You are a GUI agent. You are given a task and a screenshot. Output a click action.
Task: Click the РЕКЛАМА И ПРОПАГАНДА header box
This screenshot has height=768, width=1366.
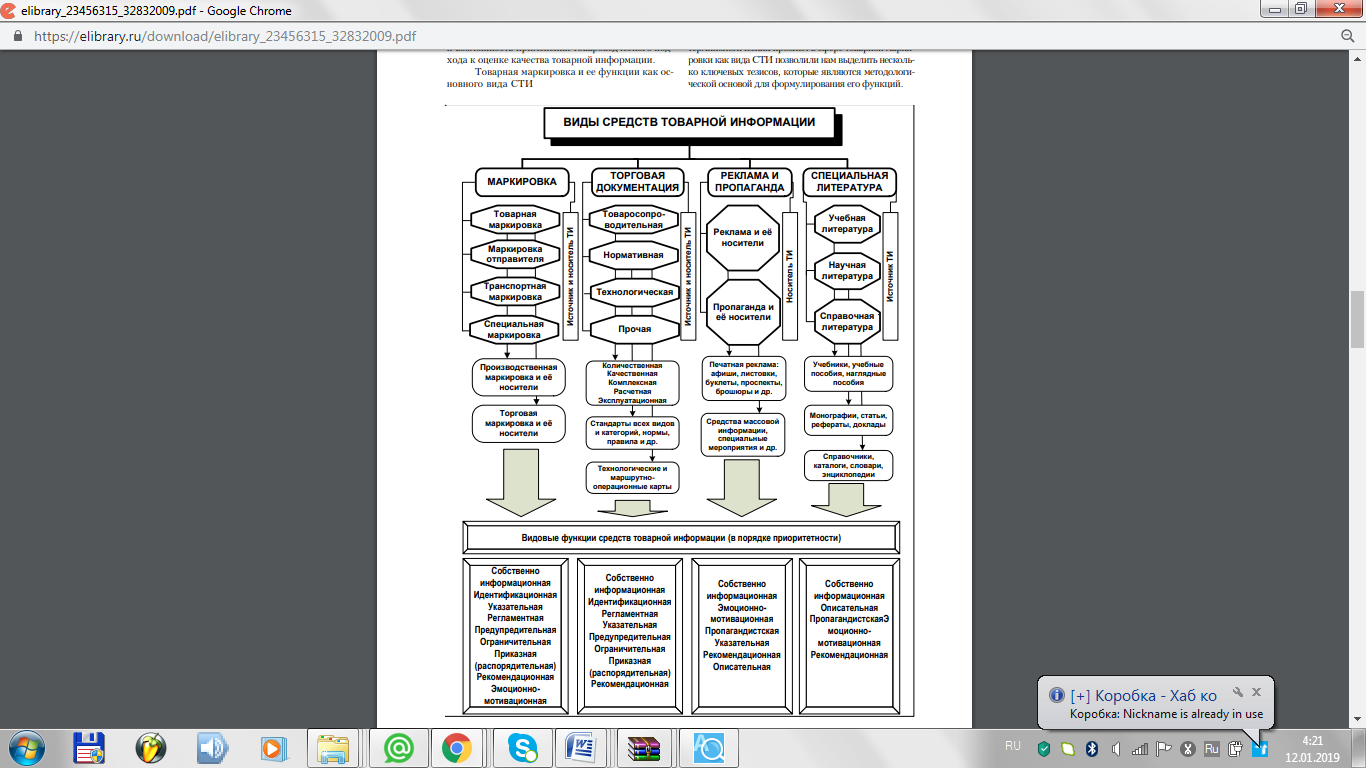748,181
